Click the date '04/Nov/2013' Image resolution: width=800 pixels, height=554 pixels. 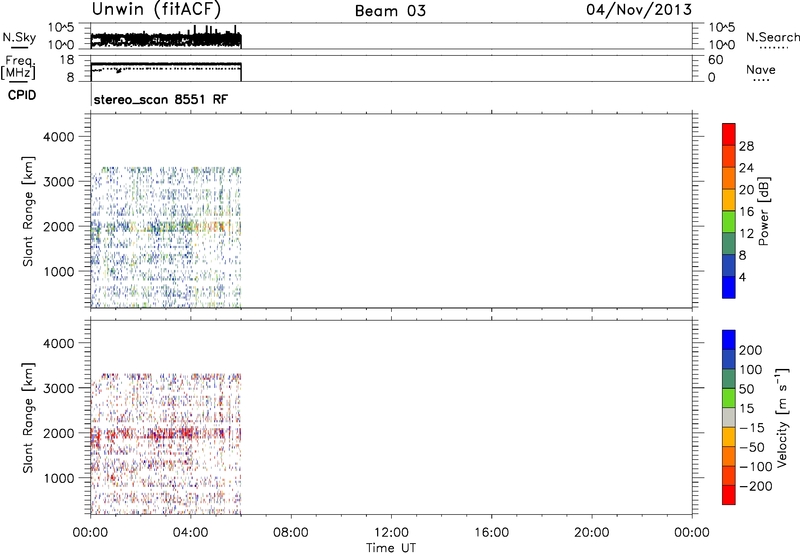tap(639, 9)
